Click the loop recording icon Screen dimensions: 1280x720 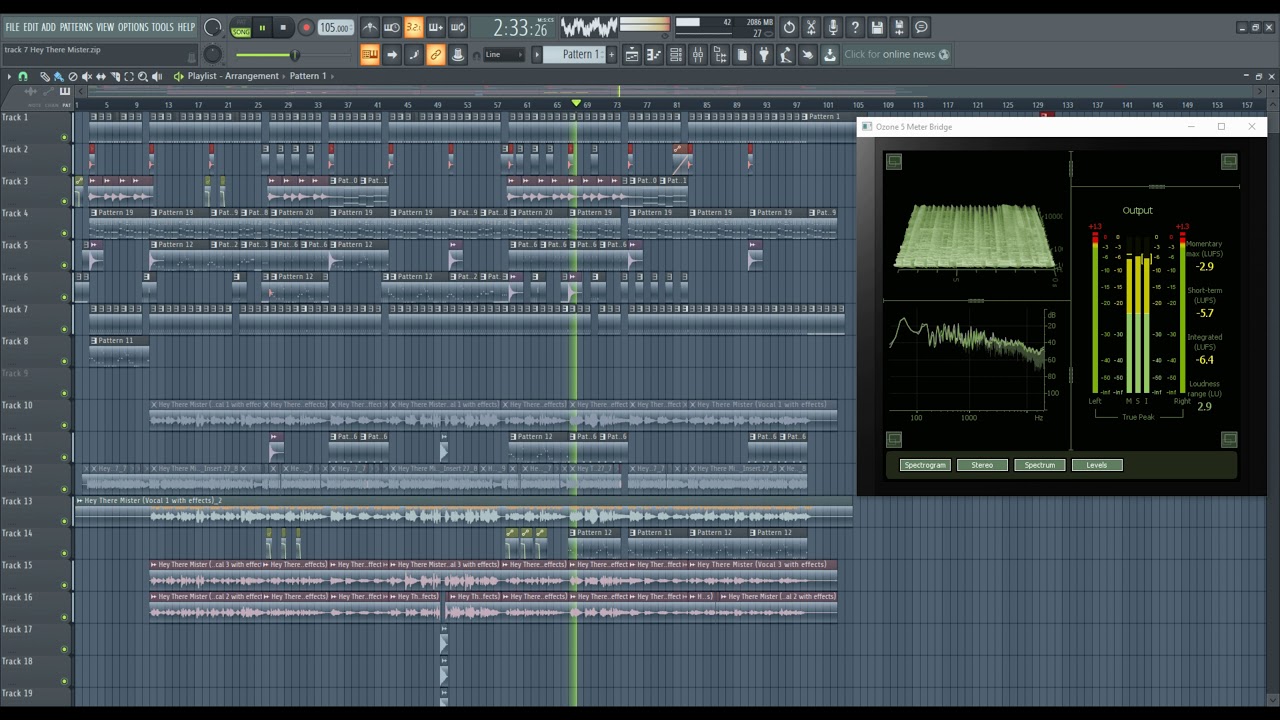pyautogui.click(x=458, y=27)
